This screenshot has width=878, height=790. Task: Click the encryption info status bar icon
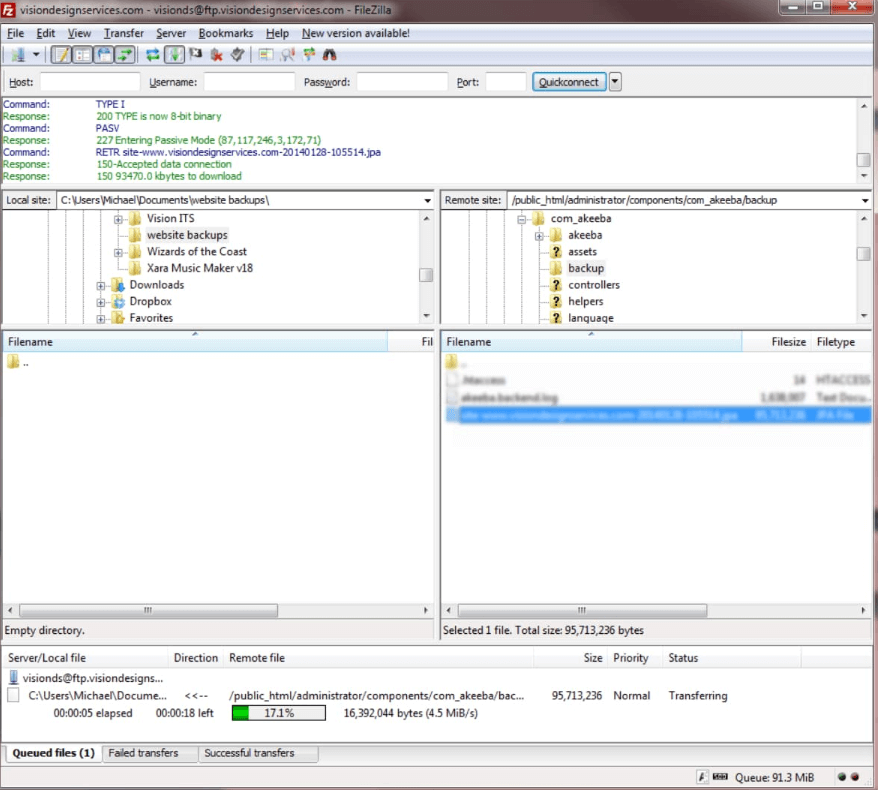pos(702,777)
